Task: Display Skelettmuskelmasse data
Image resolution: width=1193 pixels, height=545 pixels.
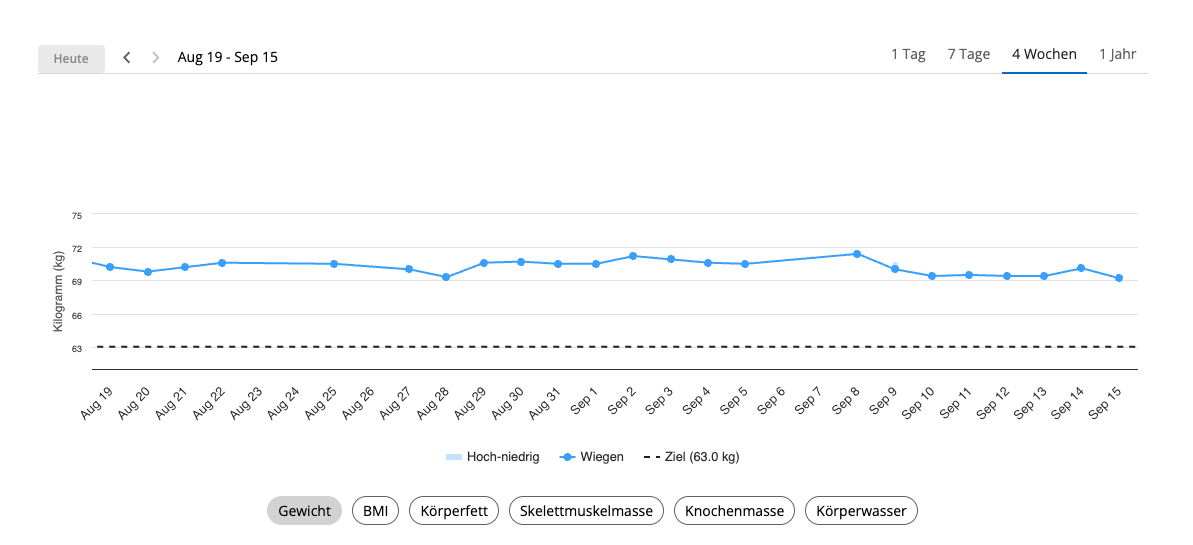Action: pos(586,511)
